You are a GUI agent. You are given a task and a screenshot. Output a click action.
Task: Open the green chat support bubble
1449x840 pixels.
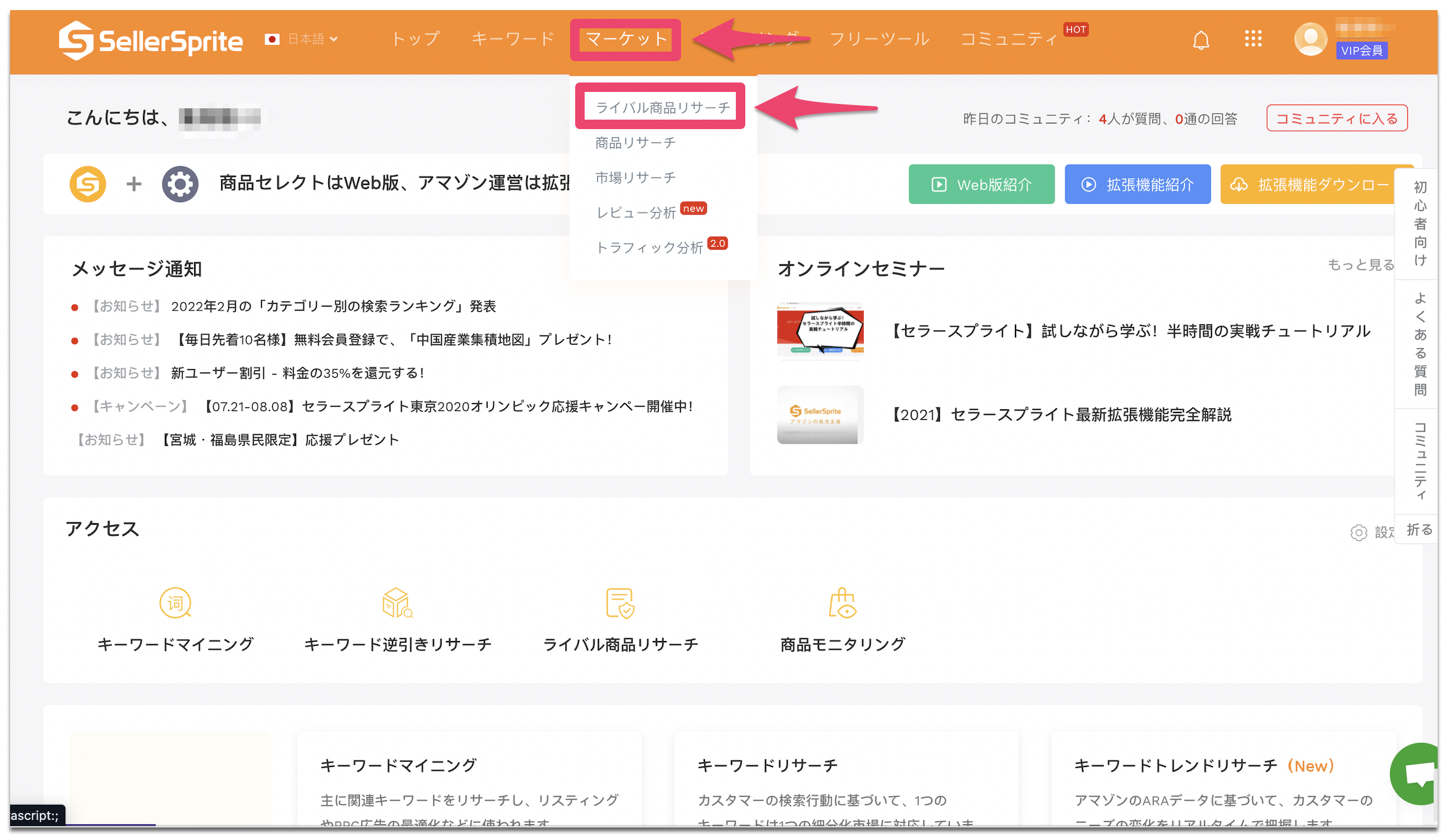point(1417,773)
